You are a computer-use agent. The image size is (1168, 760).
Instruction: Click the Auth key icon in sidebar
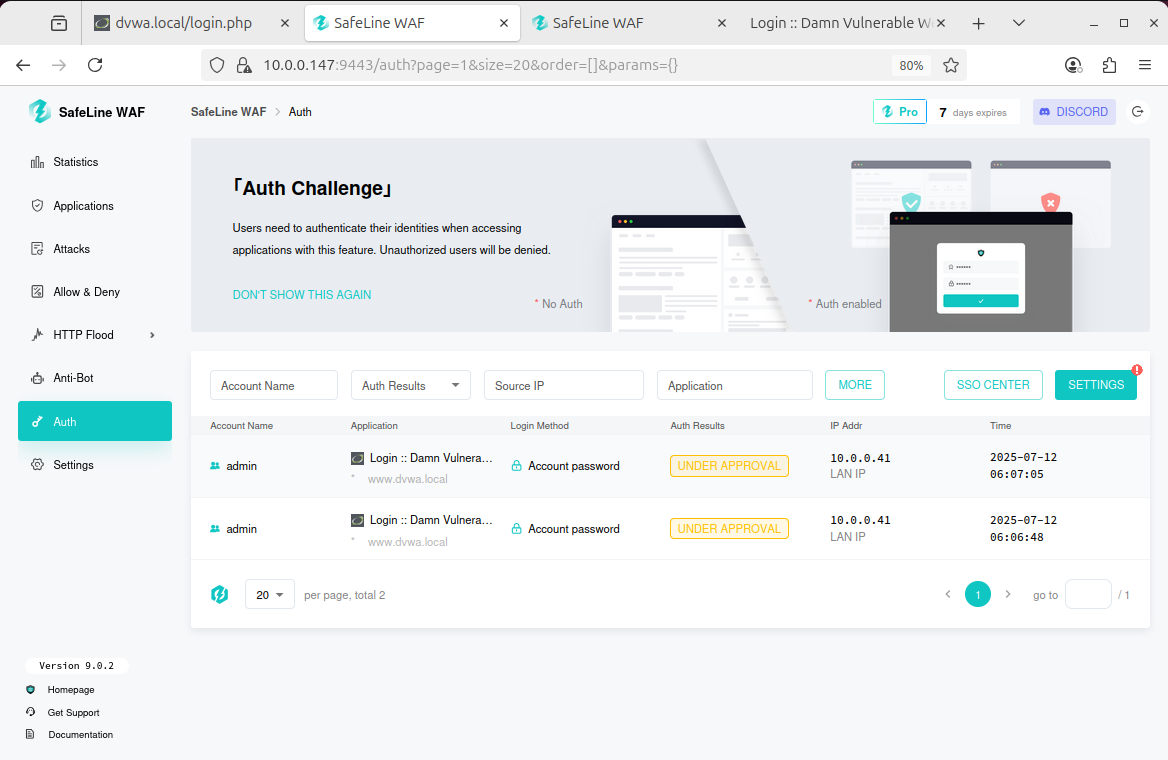pyautogui.click(x=37, y=422)
